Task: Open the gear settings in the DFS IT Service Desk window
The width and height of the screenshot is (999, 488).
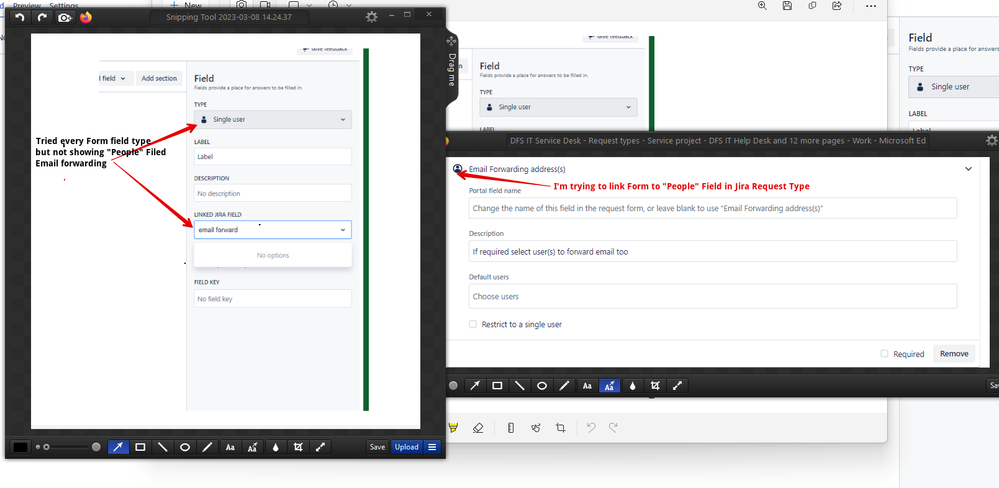Action: click(992, 141)
